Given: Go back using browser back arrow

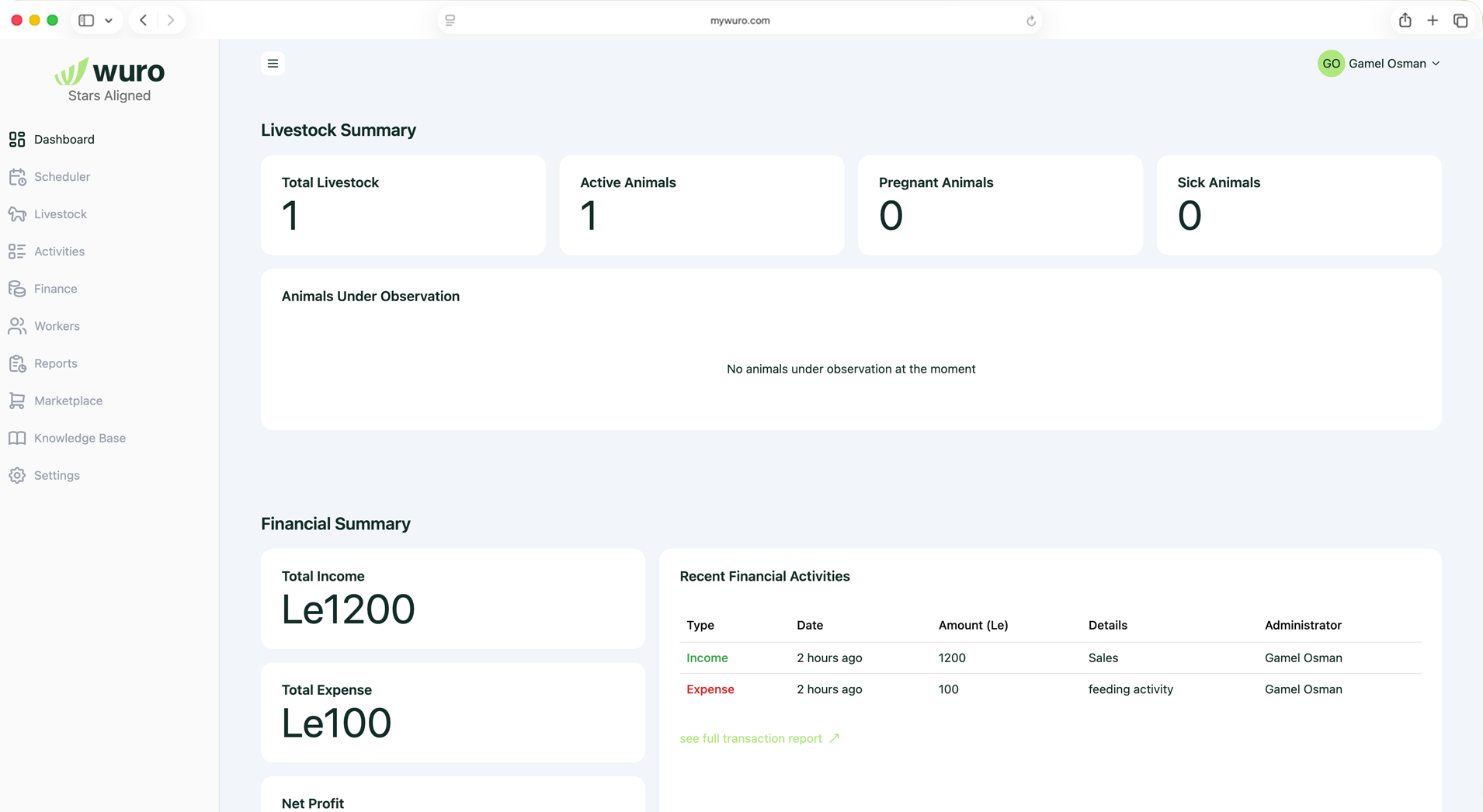Looking at the screenshot, I should (x=144, y=21).
